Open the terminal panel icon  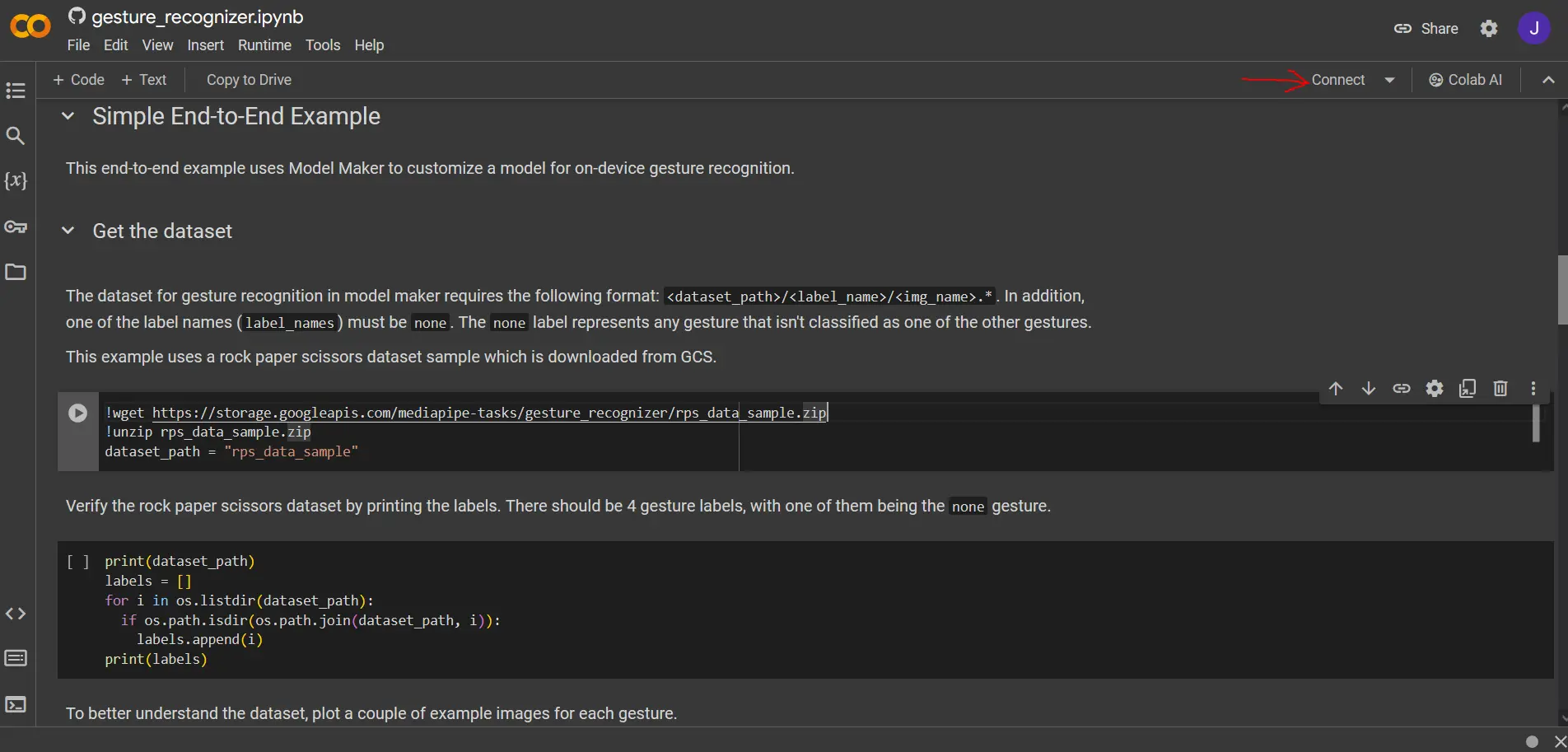(x=16, y=704)
